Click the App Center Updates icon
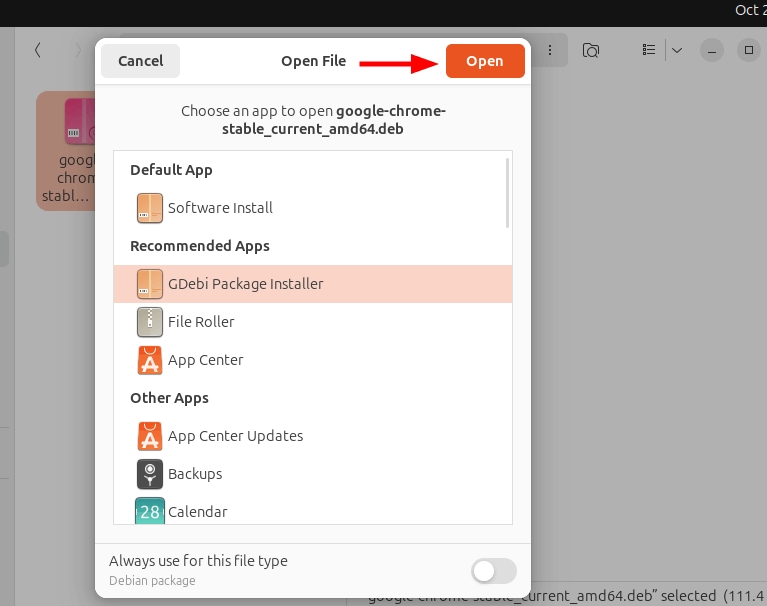This screenshot has width=767, height=606. [x=150, y=436]
